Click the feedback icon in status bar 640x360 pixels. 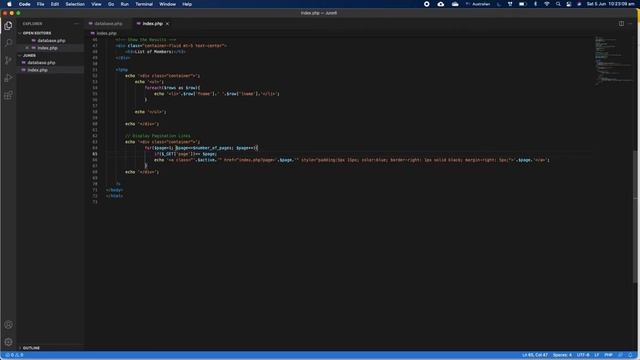pyautogui.click(x=621, y=355)
